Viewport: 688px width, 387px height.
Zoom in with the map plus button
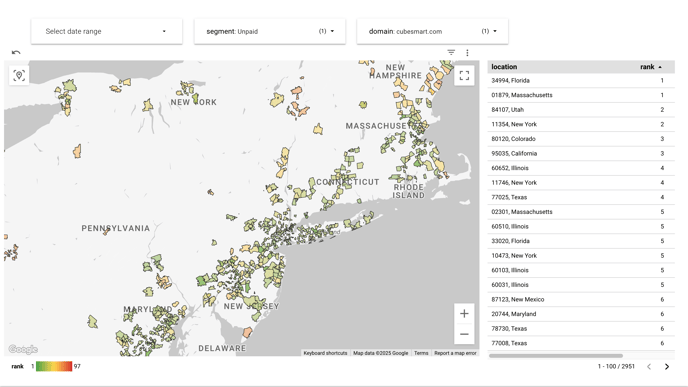point(464,314)
